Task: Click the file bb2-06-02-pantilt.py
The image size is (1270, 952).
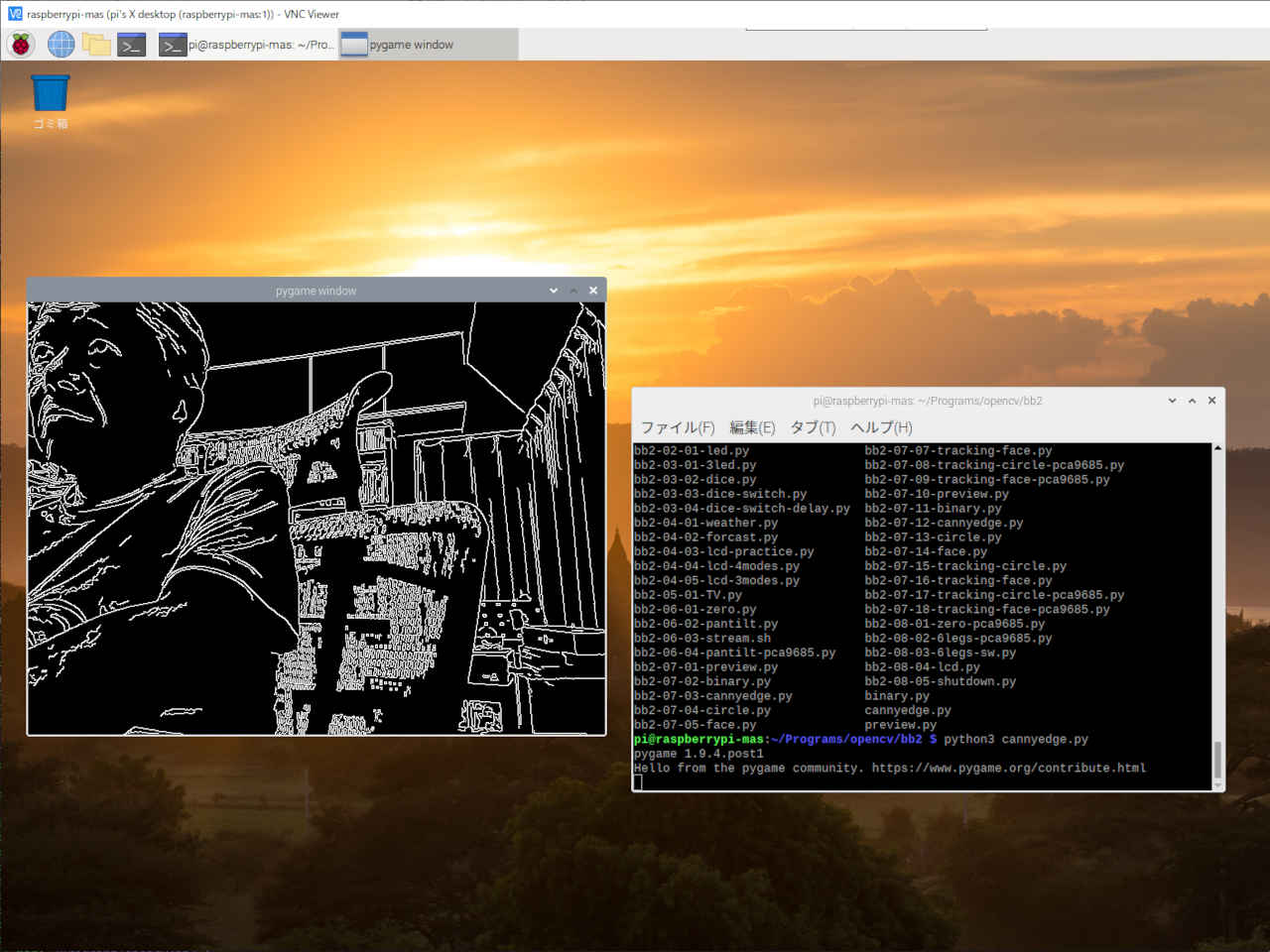Action: tap(706, 624)
